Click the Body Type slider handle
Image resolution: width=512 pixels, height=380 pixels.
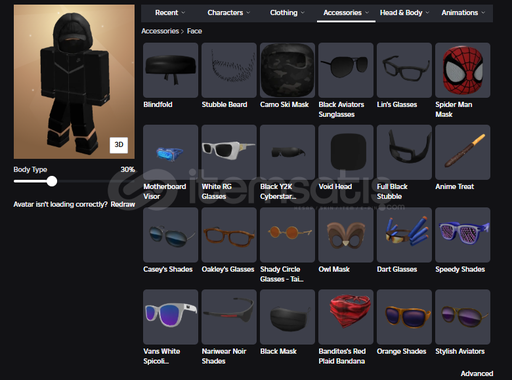pos(52,181)
